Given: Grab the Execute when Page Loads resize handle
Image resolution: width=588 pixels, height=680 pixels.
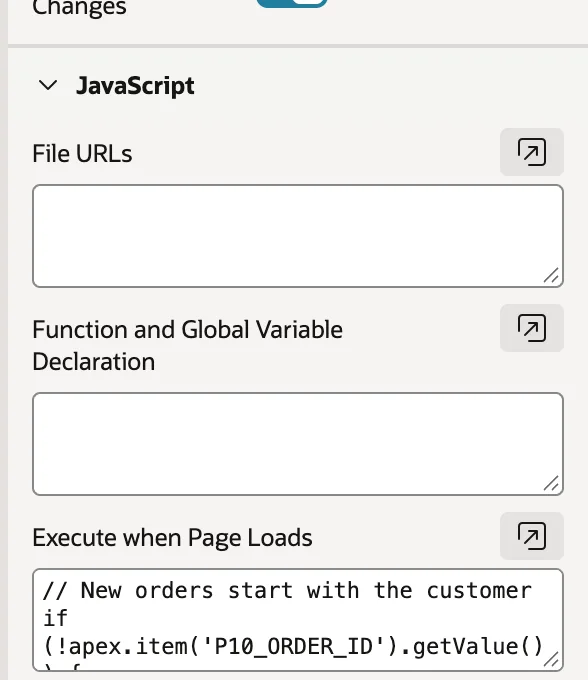Looking at the screenshot, I should pos(552,660).
